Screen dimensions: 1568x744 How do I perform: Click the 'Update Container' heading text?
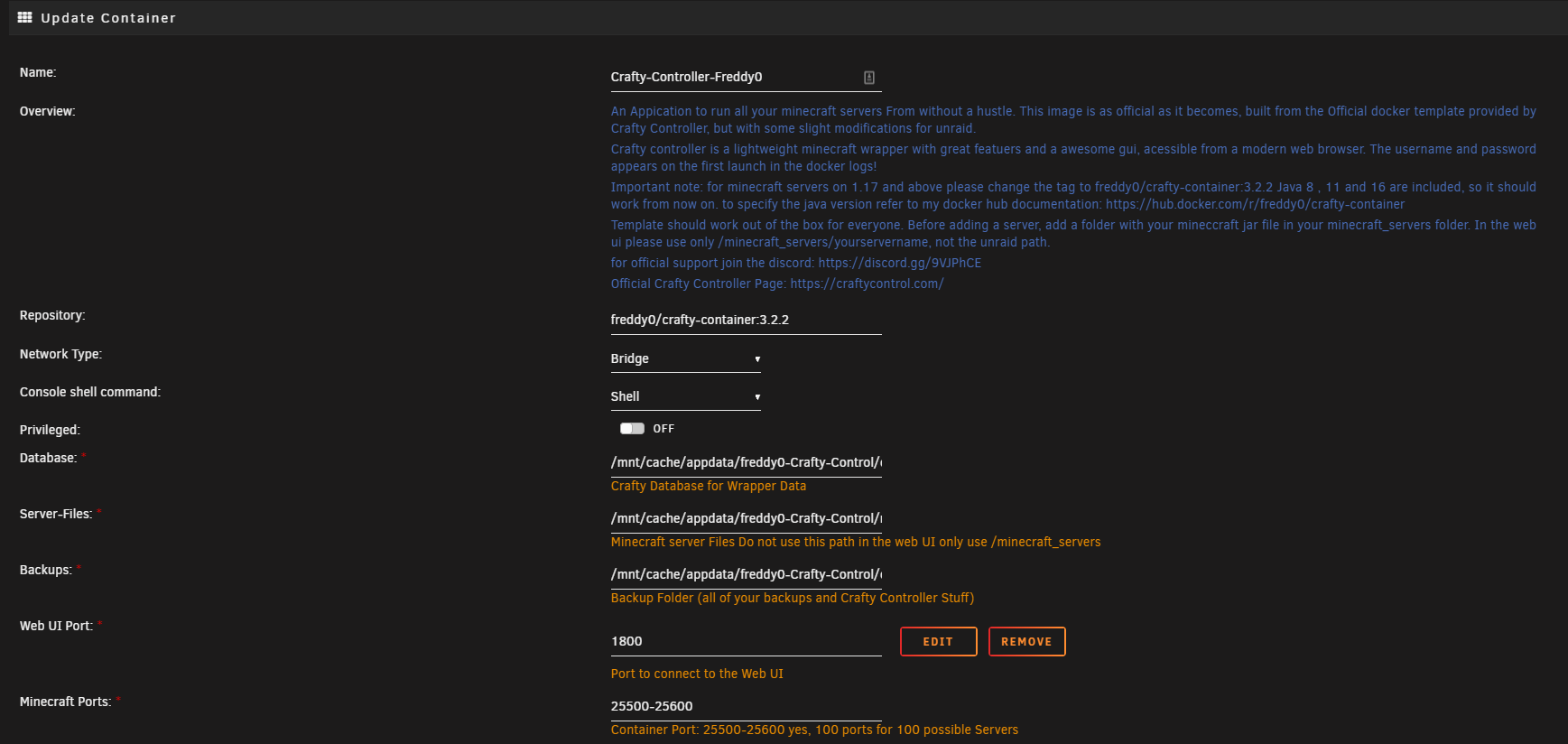(108, 18)
